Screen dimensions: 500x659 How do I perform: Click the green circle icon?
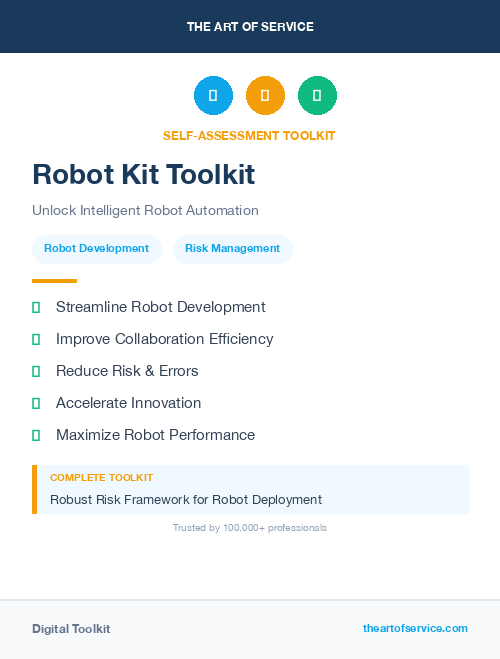click(317, 95)
